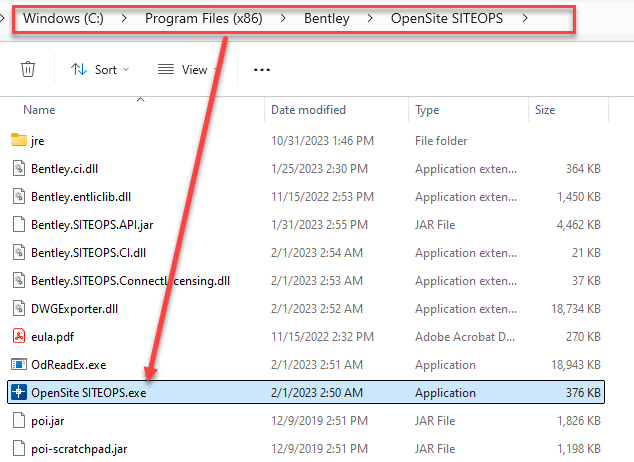634x462 pixels.
Task: Expand chevron after Program Files (x86)
Action: (x=283, y=18)
